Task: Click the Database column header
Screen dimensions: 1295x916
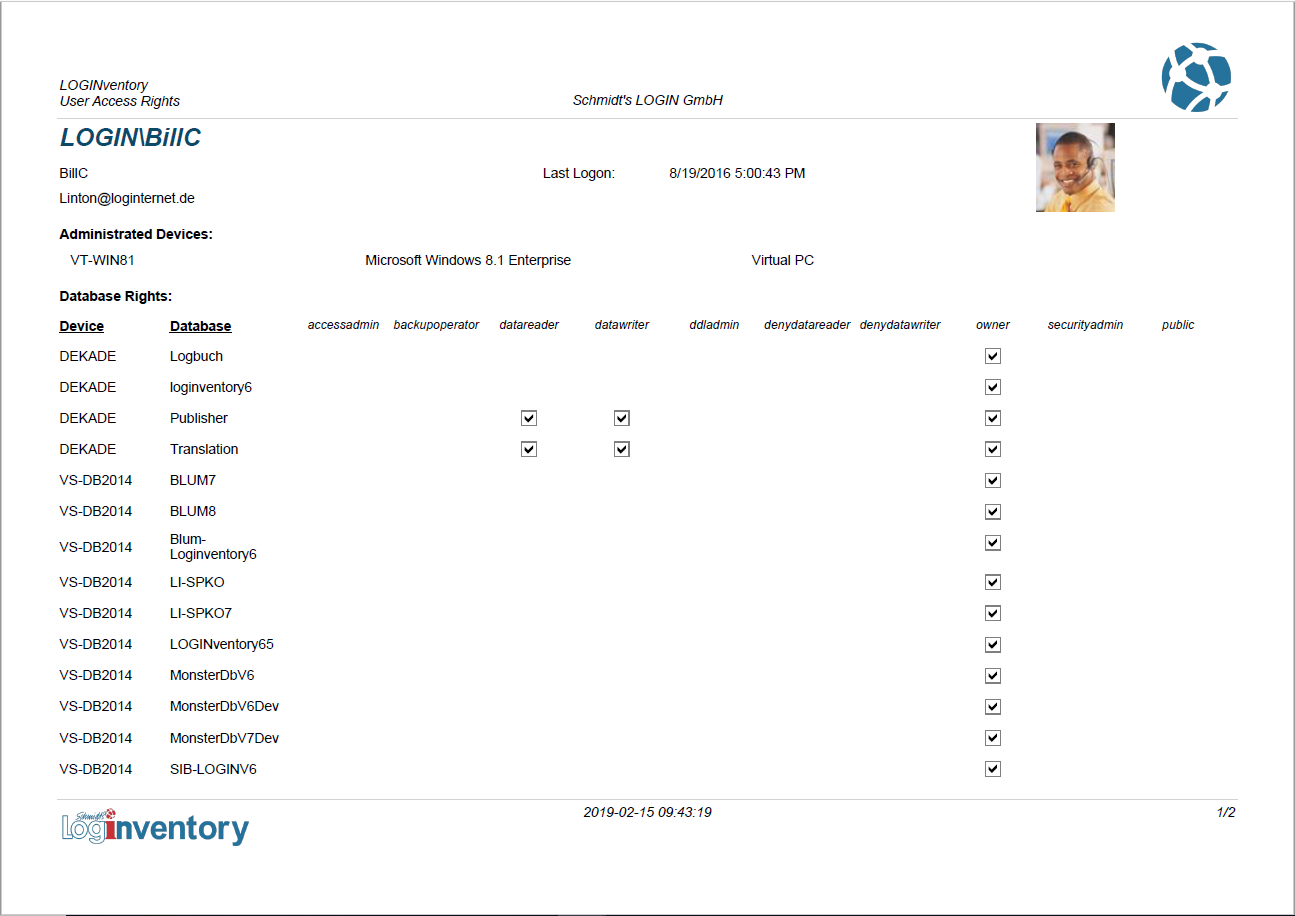Action: (201, 326)
